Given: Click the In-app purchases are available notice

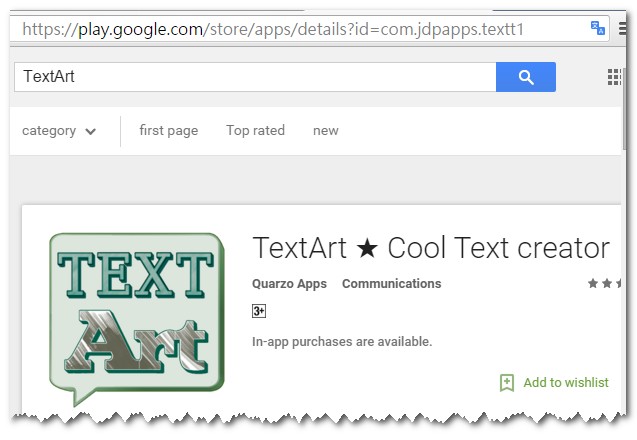Looking at the screenshot, I should tap(342, 342).
